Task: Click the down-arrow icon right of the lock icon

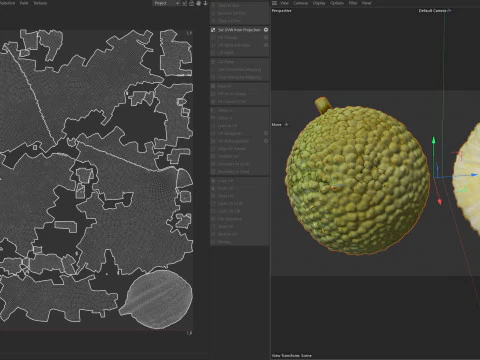Action: point(205,3)
